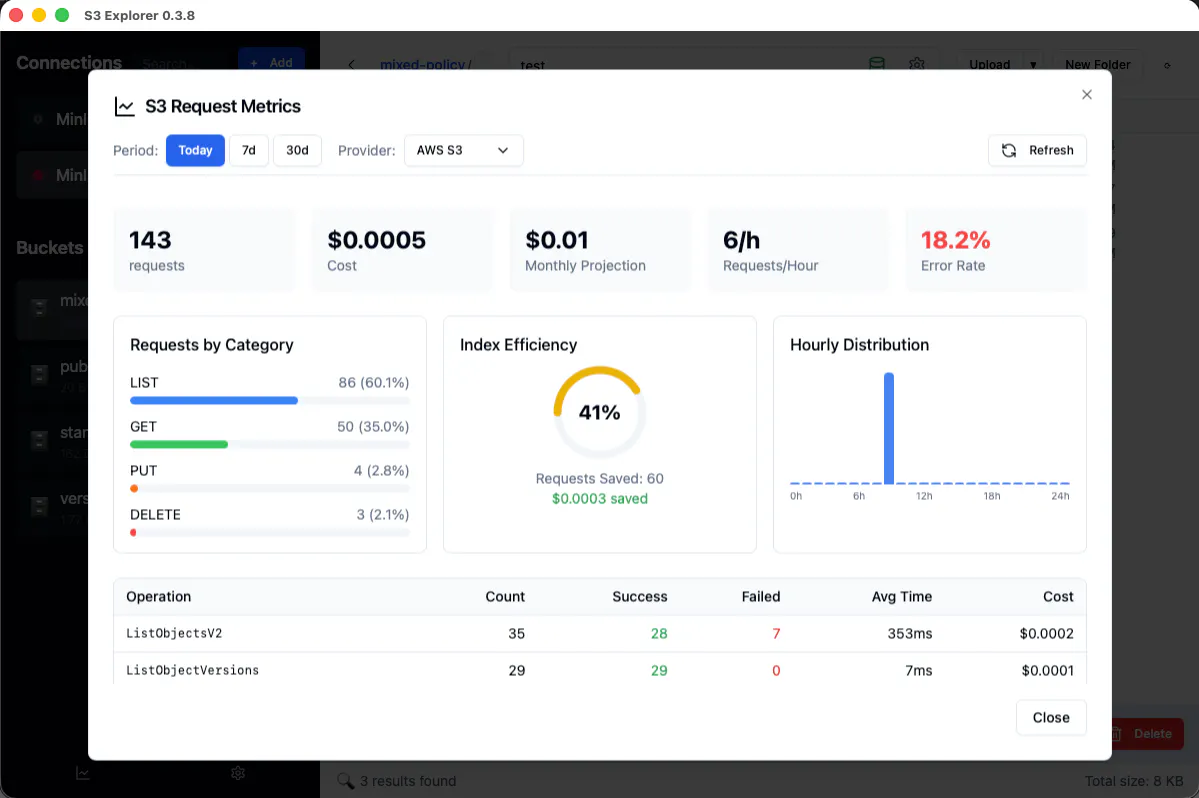Viewport: 1199px width, 798px height.
Task: Select the Today period
Action: [x=195, y=151]
